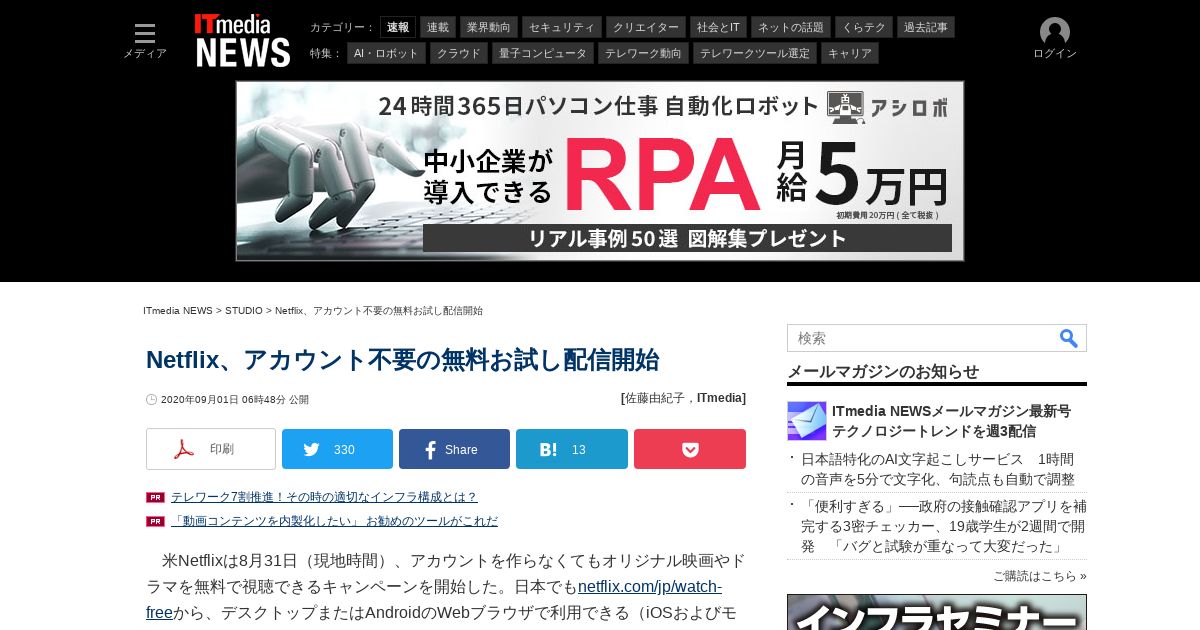Open the 「便利すぎる」接触確認アプリ article
1200x630 pixels.
point(943,526)
